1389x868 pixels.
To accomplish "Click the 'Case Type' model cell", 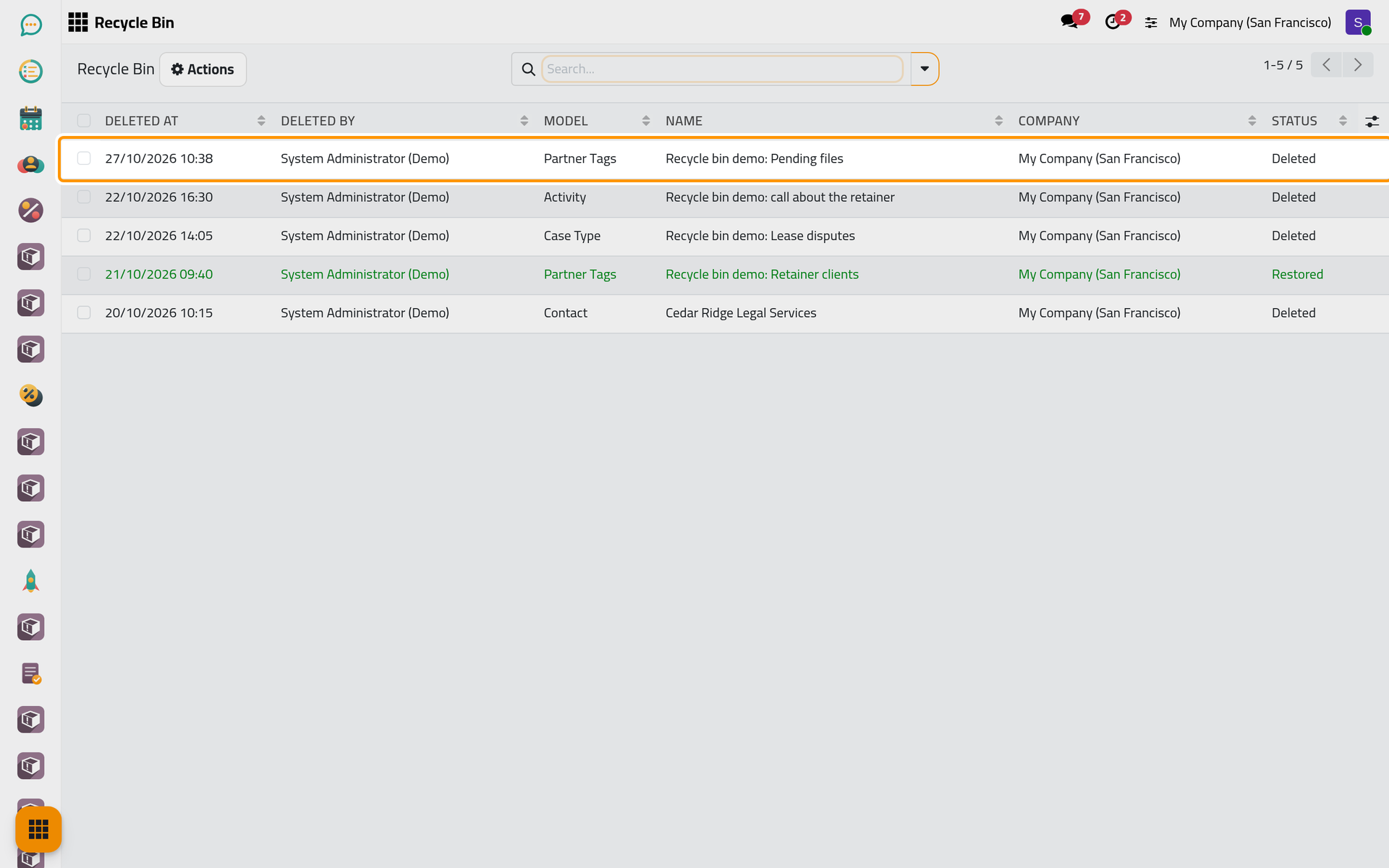I will coord(572,236).
